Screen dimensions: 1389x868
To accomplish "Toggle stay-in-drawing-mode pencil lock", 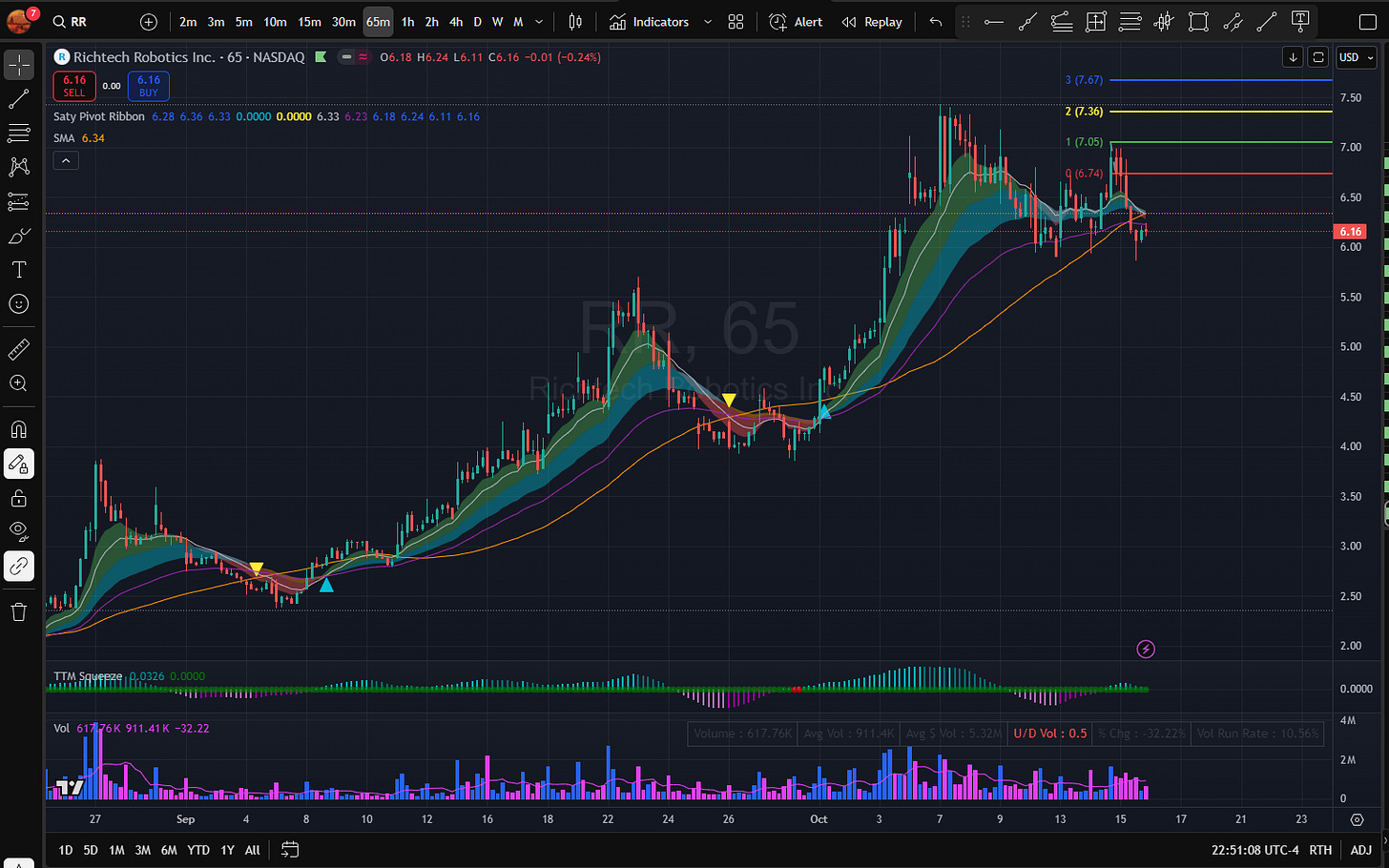I will pyautogui.click(x=18, y=464).
